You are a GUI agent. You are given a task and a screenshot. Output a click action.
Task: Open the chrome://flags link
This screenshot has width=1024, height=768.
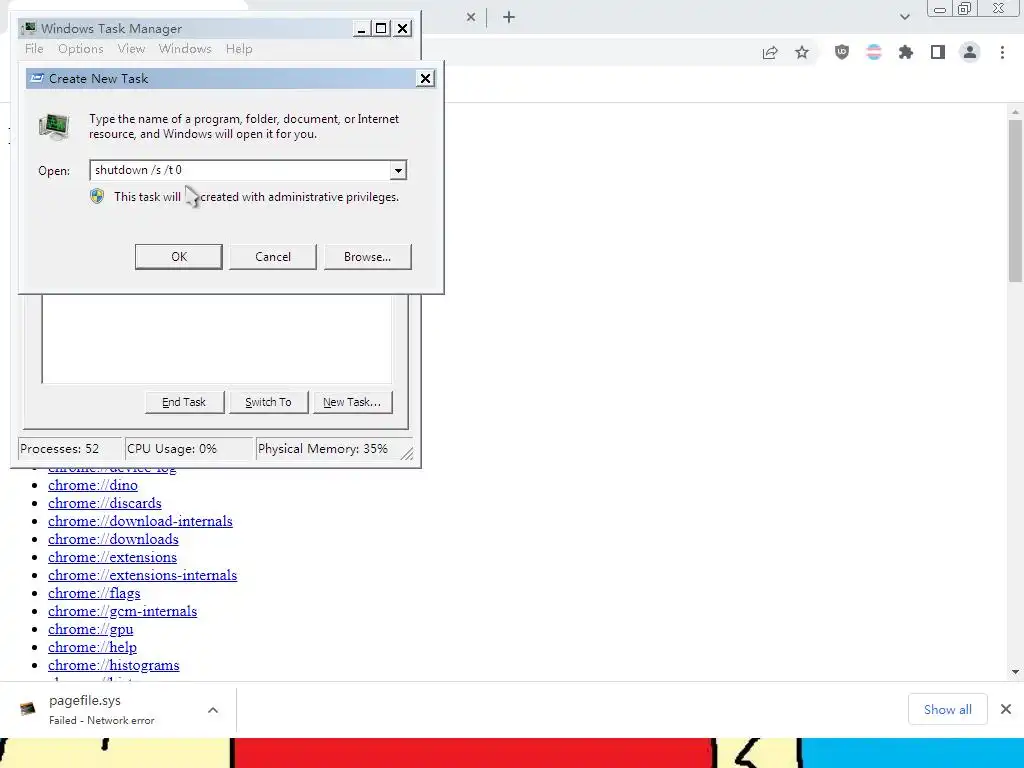pyautogui.click(x=94, y=593)
